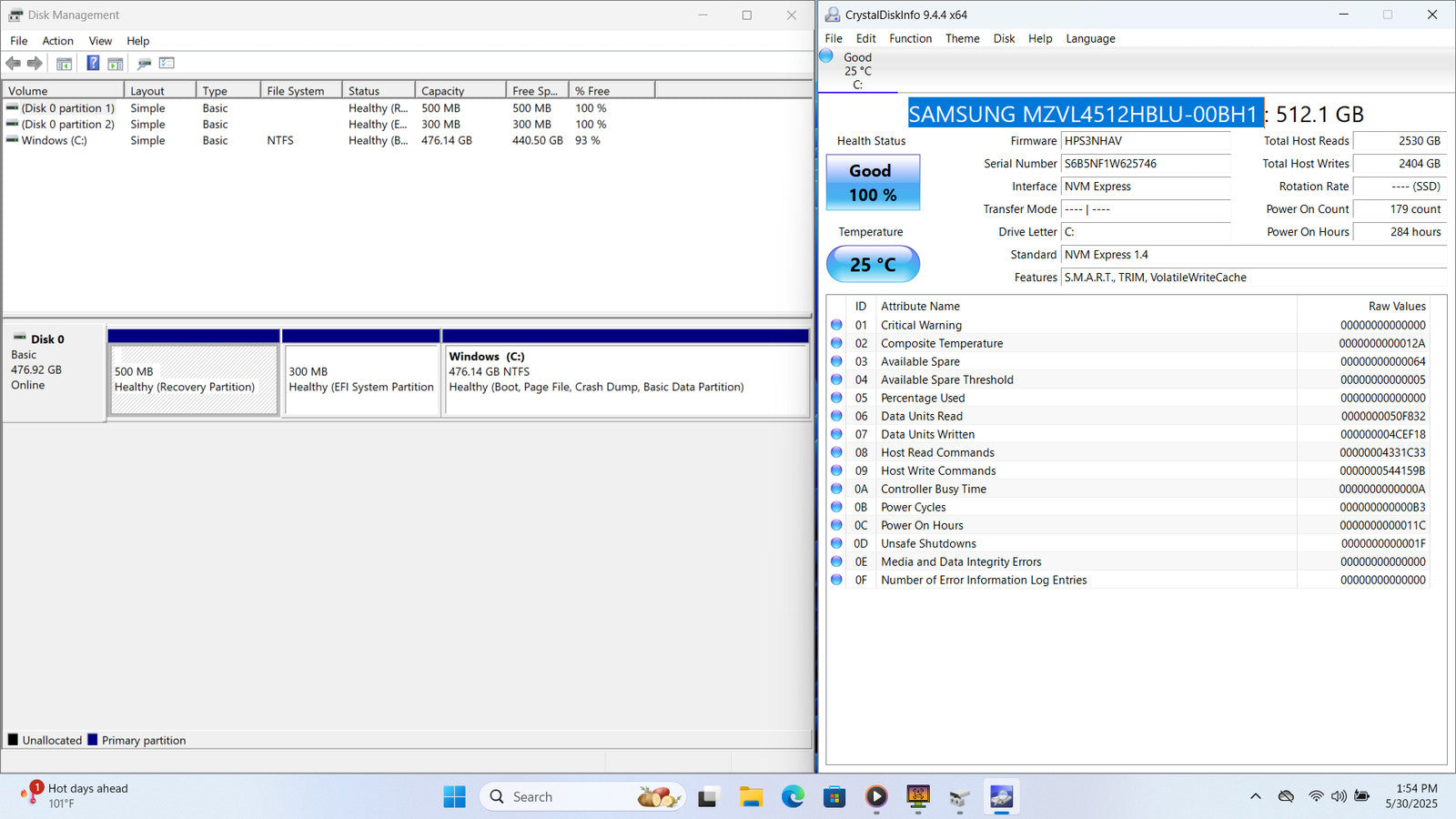Screen dimensions: 1456x819
Task: Click status orb beside Composite Temperature
Action: [836, 343]
